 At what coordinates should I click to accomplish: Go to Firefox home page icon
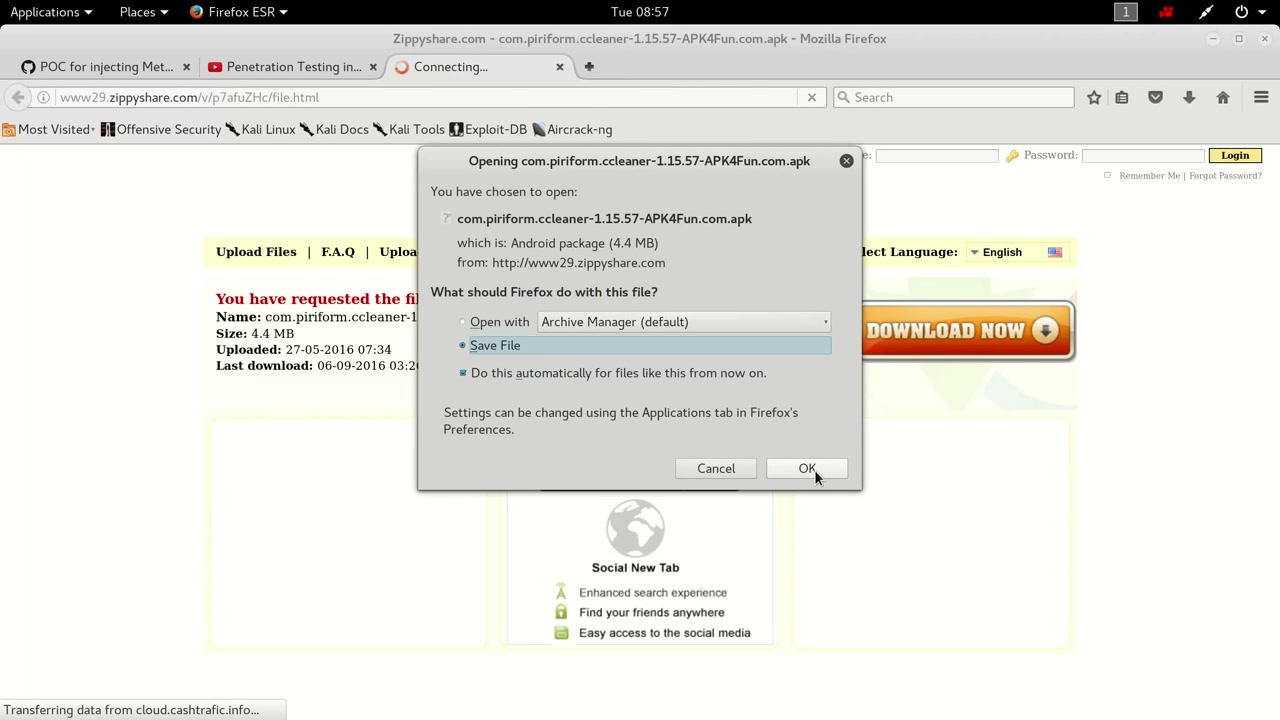1223,97
